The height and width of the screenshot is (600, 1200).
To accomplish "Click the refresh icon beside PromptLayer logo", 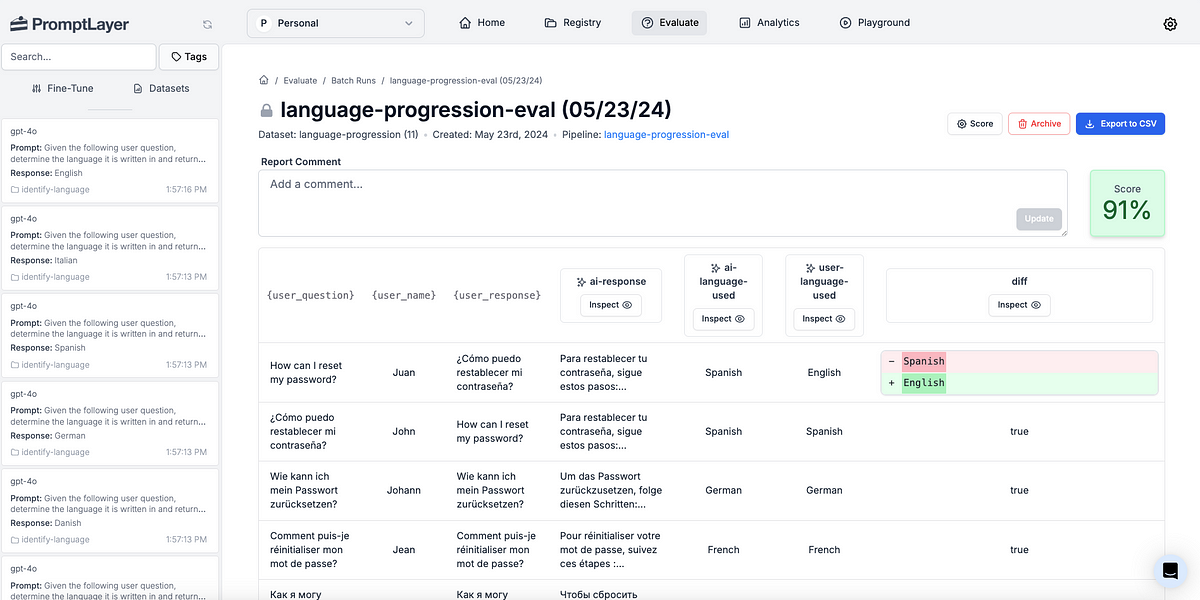I will pos(207,24).
